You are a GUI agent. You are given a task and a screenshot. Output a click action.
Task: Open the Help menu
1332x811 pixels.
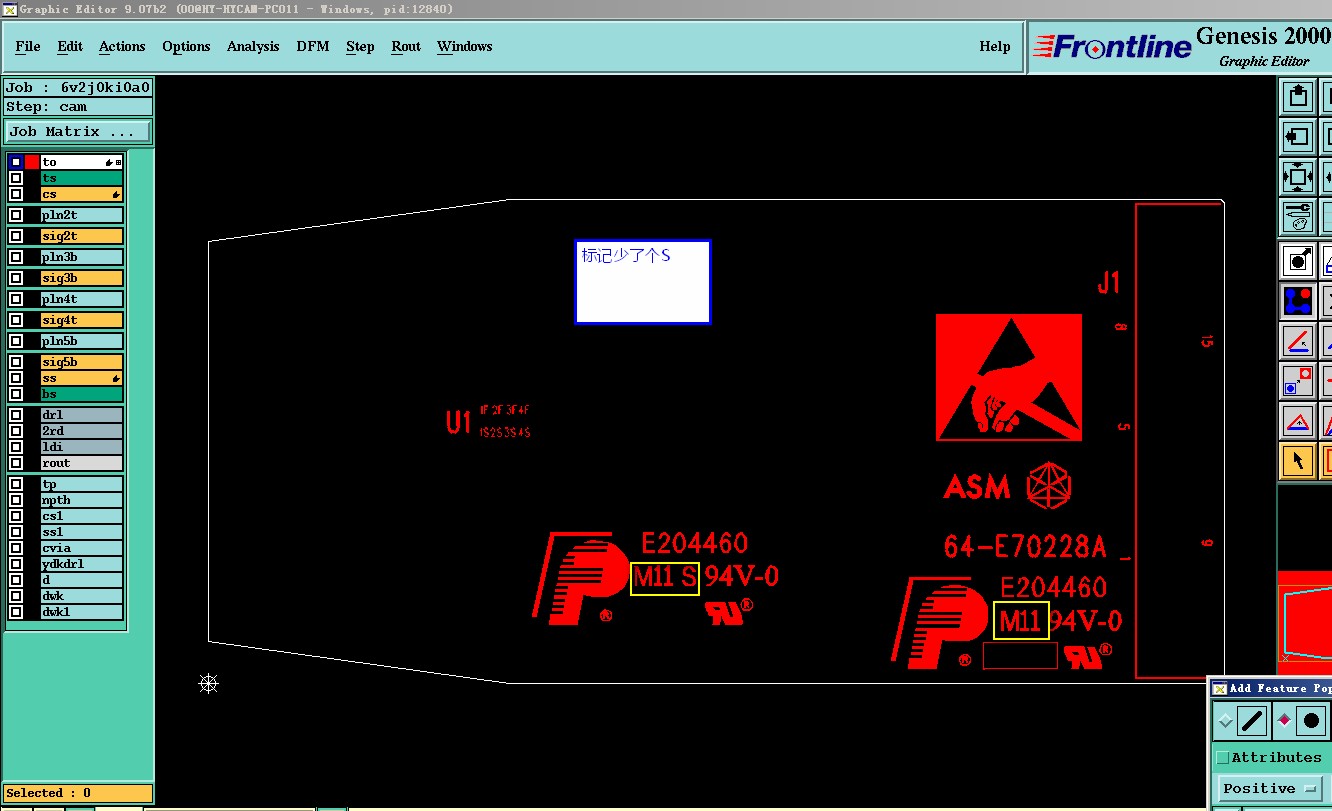click(x=995, y=46)
